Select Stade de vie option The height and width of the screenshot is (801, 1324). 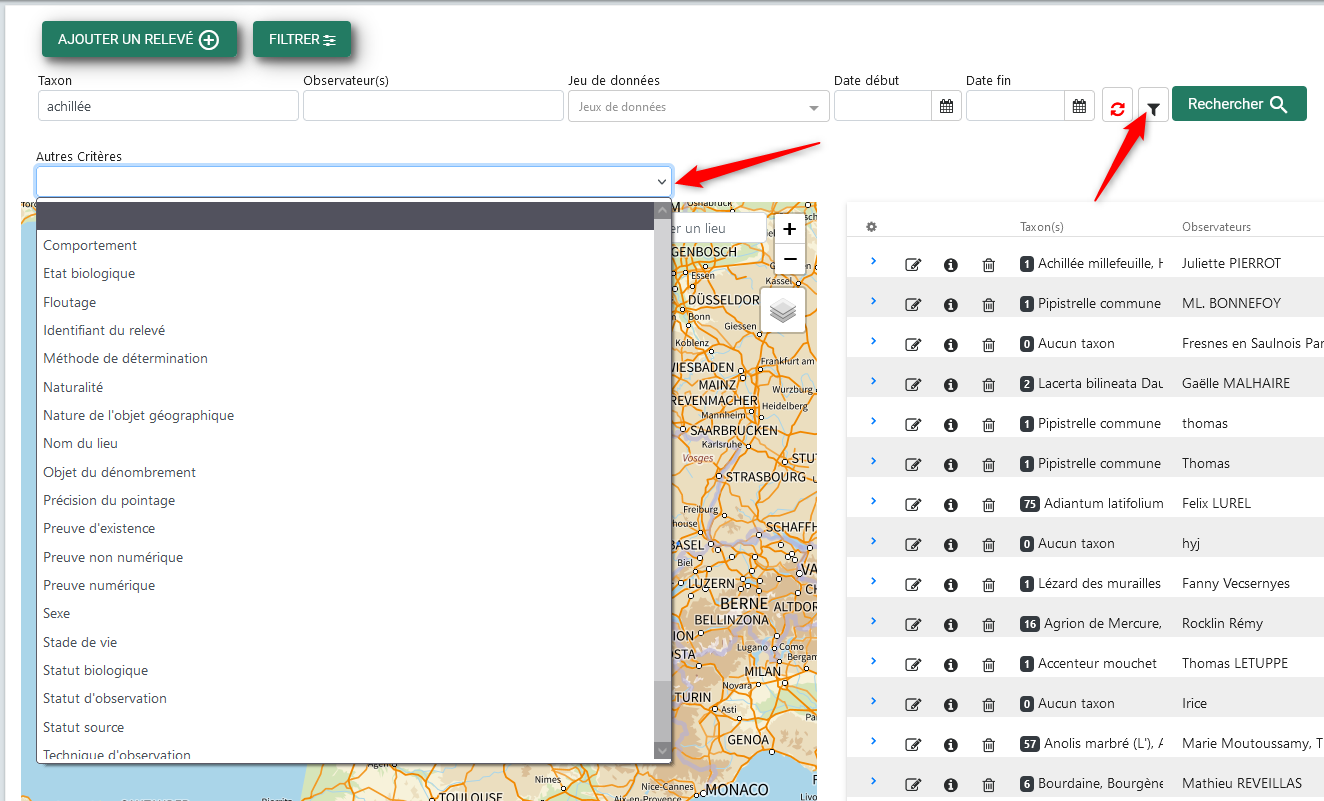pyautogui.click(x=346, y=642)
